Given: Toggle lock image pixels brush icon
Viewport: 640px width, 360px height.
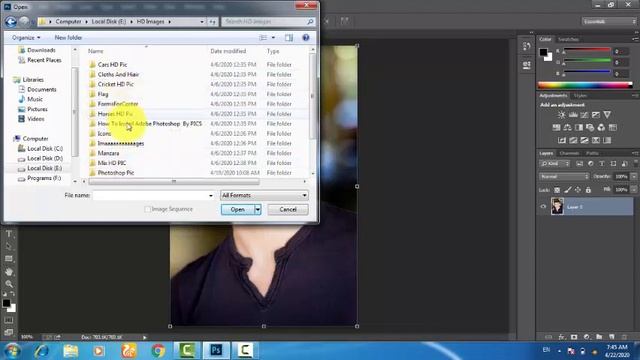Looking at the screenshot, I should point(568,190).
